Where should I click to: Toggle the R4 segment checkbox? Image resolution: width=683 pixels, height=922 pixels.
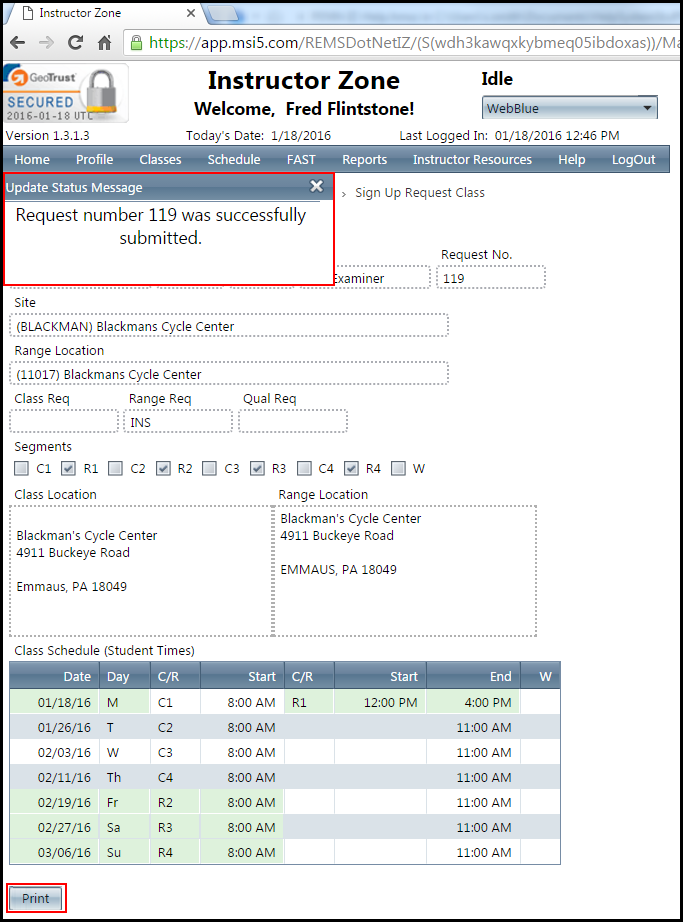351,468
